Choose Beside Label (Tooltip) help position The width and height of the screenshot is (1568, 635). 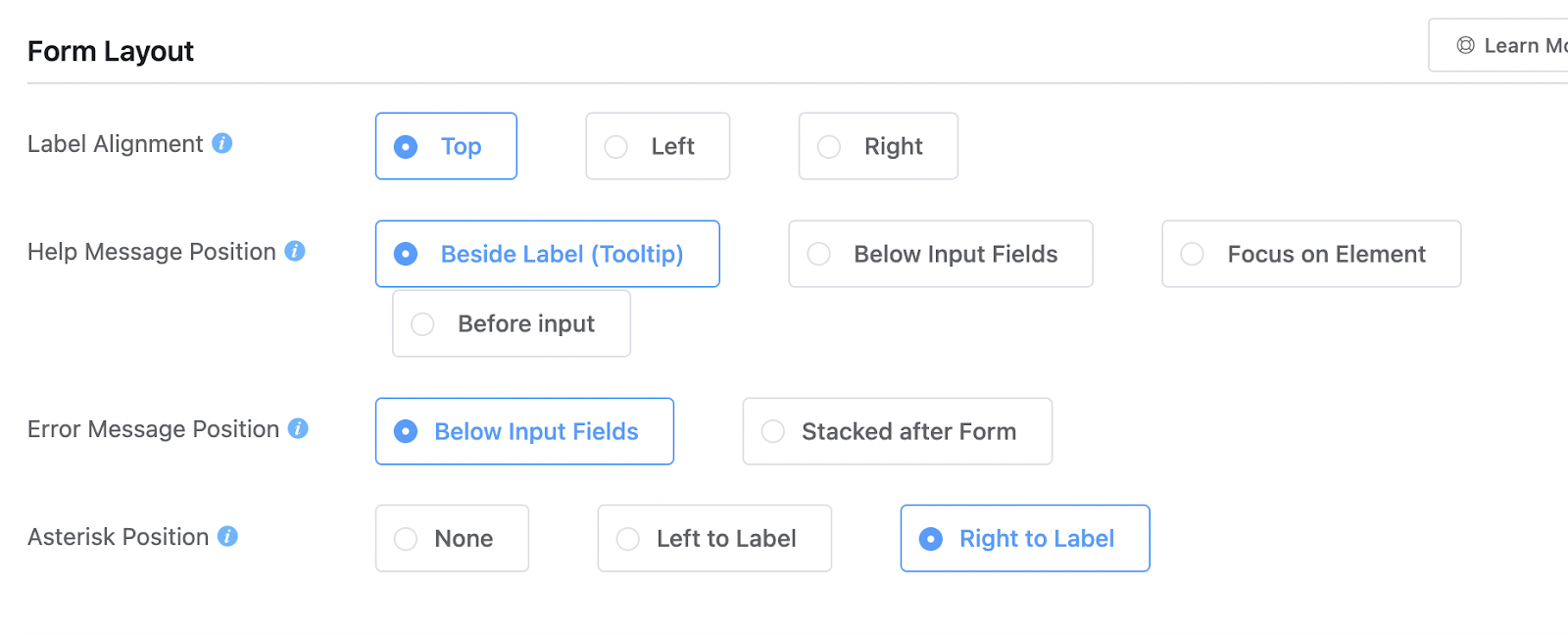click(547, 254)
